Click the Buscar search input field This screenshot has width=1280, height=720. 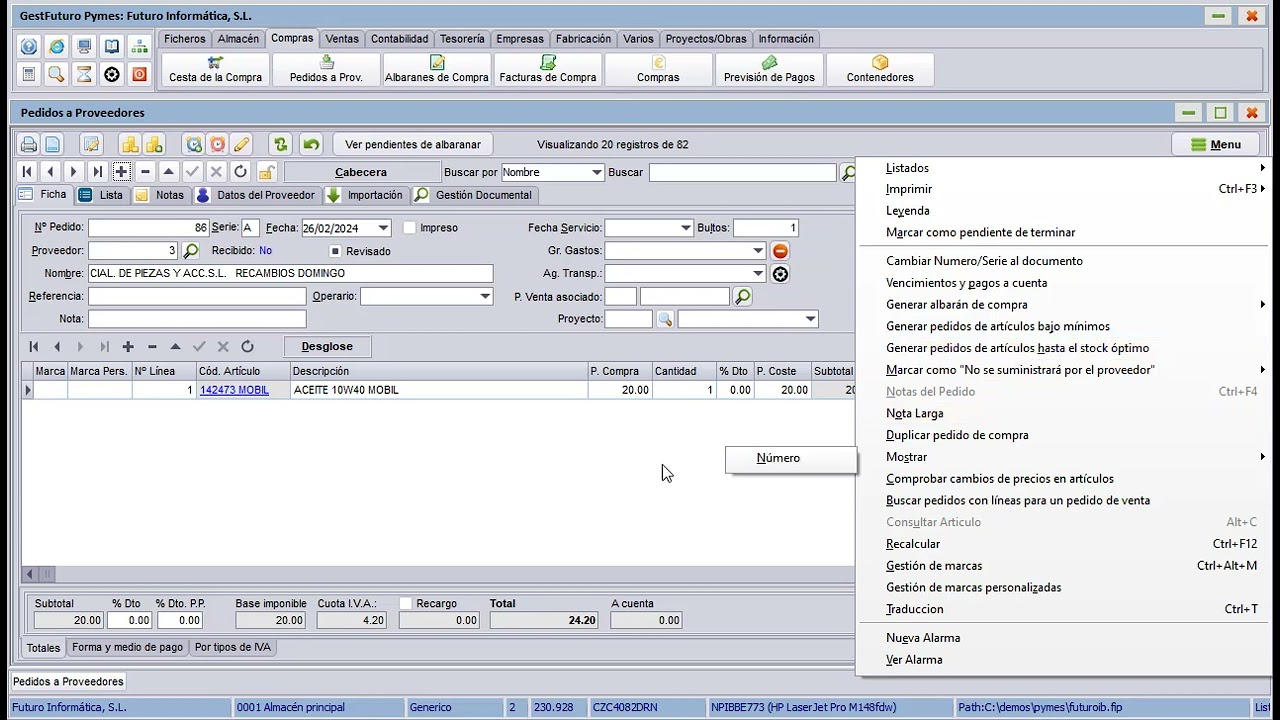[x=742, y=172]
